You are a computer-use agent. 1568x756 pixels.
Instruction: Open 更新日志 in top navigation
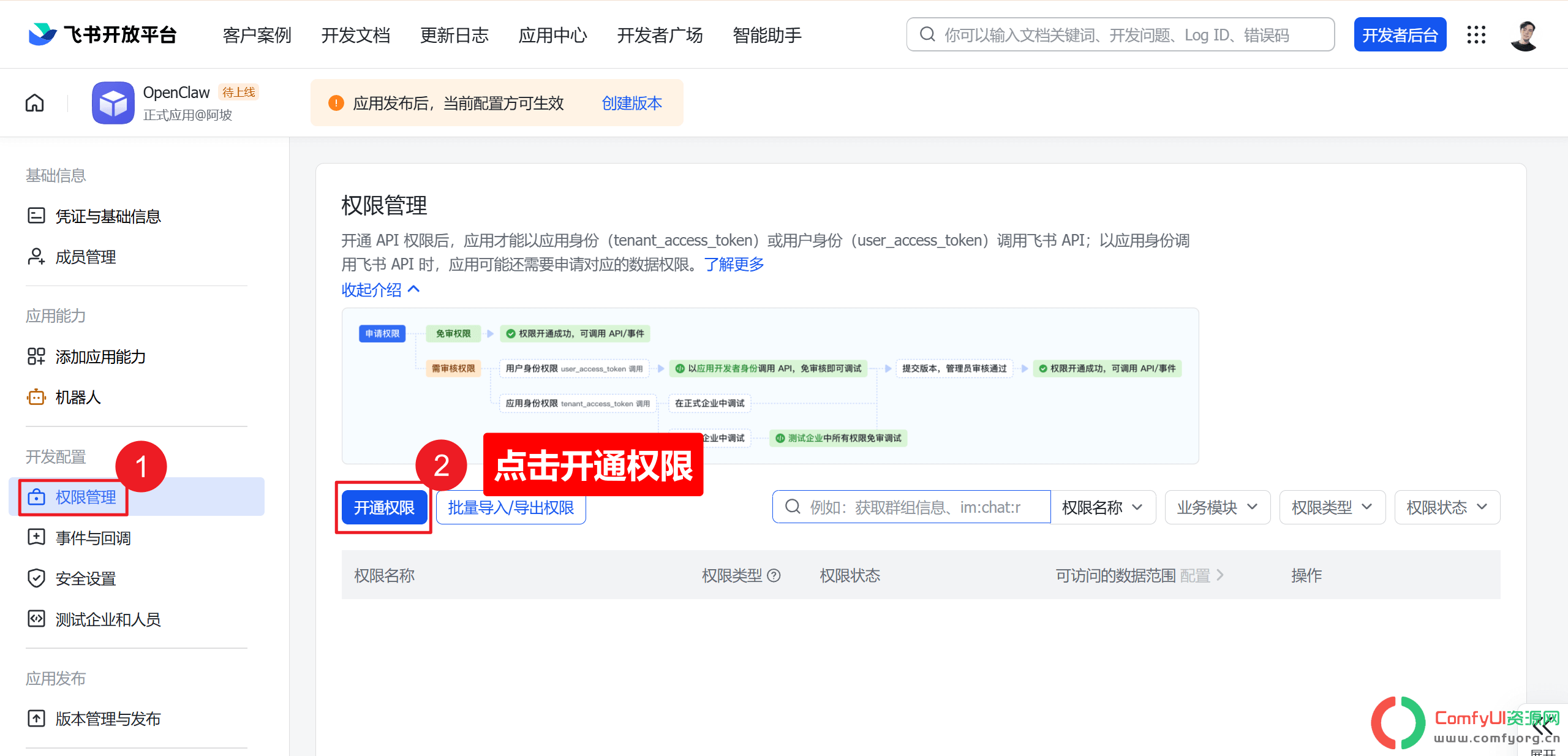pos(454,35)
